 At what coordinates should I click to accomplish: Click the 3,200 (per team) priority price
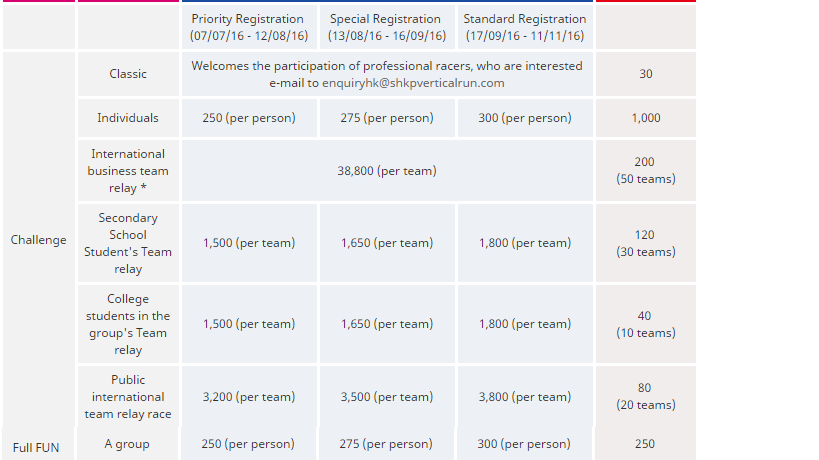(249, 397)
